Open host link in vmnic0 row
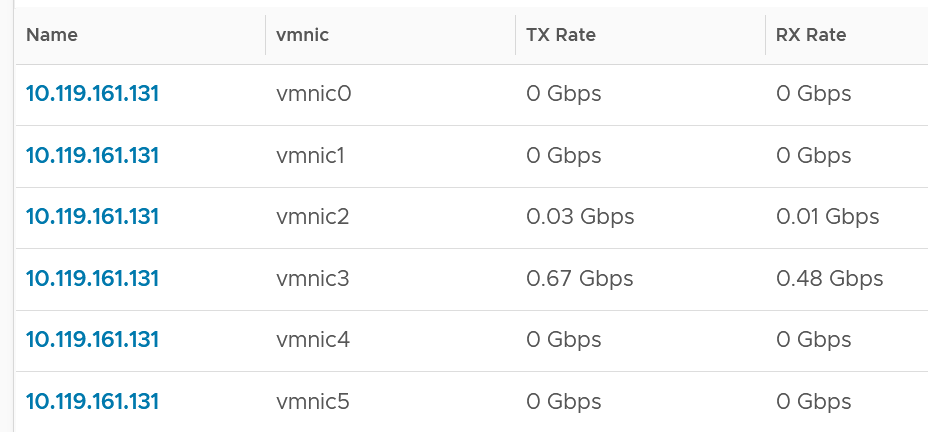This screenshot has width=928, height=432. [x=92, y=94]
